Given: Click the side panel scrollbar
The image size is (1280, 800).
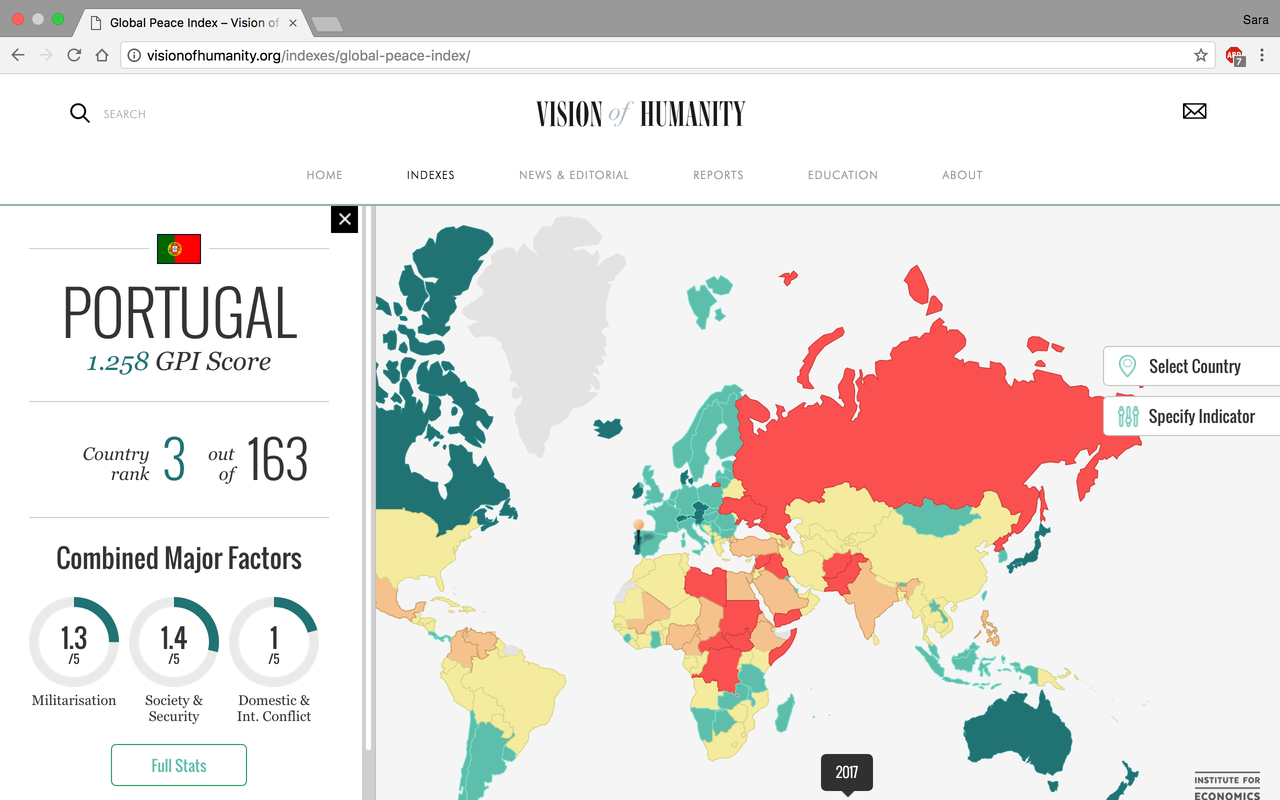Looking at the screenshot, I should pos(368,479).
